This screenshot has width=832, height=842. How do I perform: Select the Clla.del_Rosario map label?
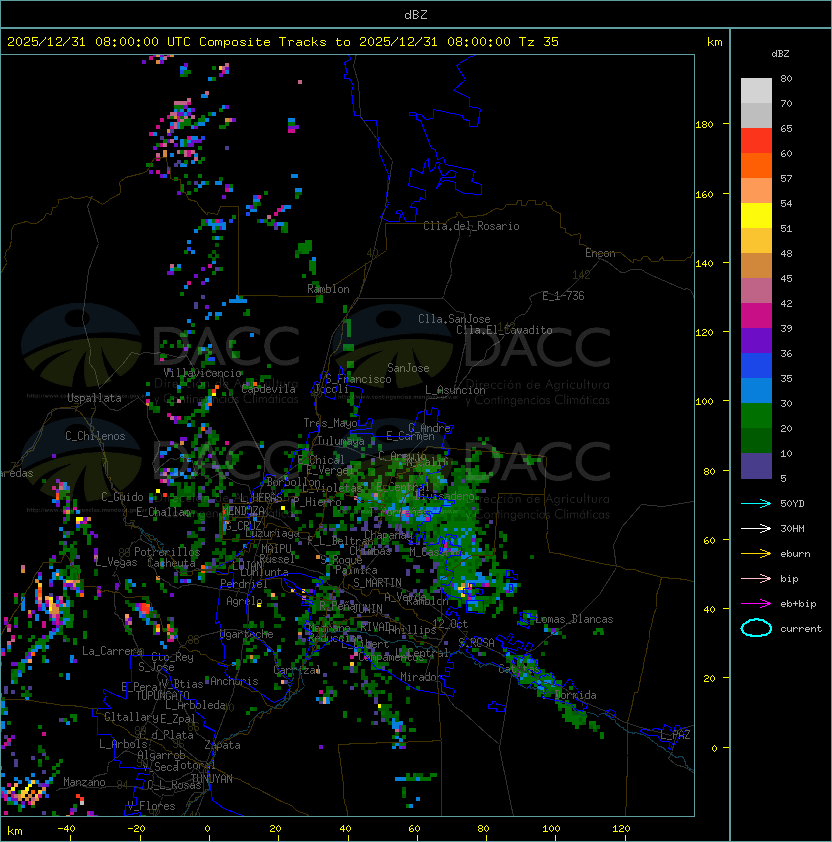coord(471,226)
